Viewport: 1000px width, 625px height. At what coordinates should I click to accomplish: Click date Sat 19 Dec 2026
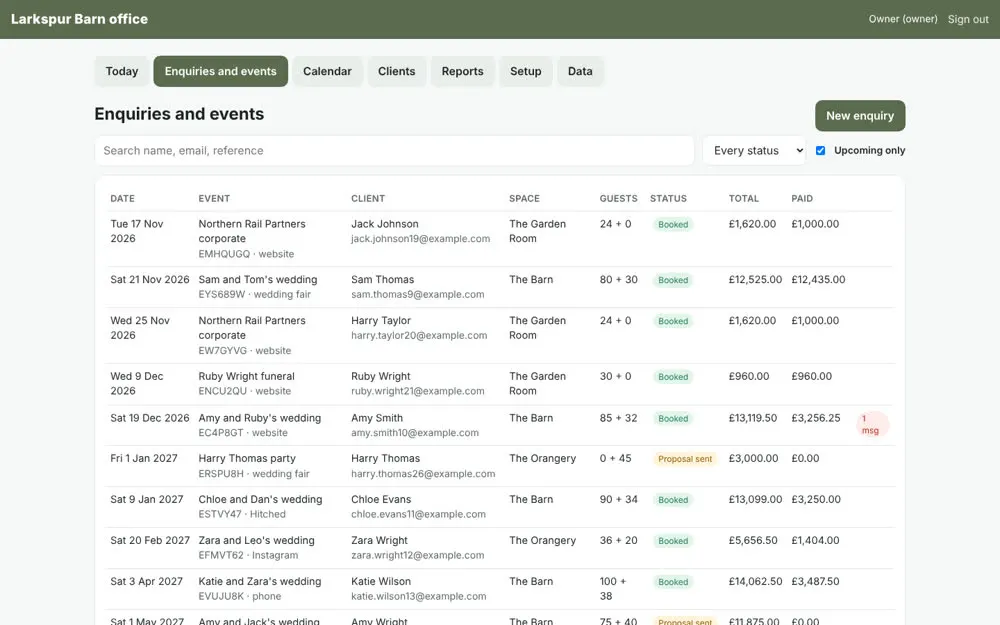150,418
